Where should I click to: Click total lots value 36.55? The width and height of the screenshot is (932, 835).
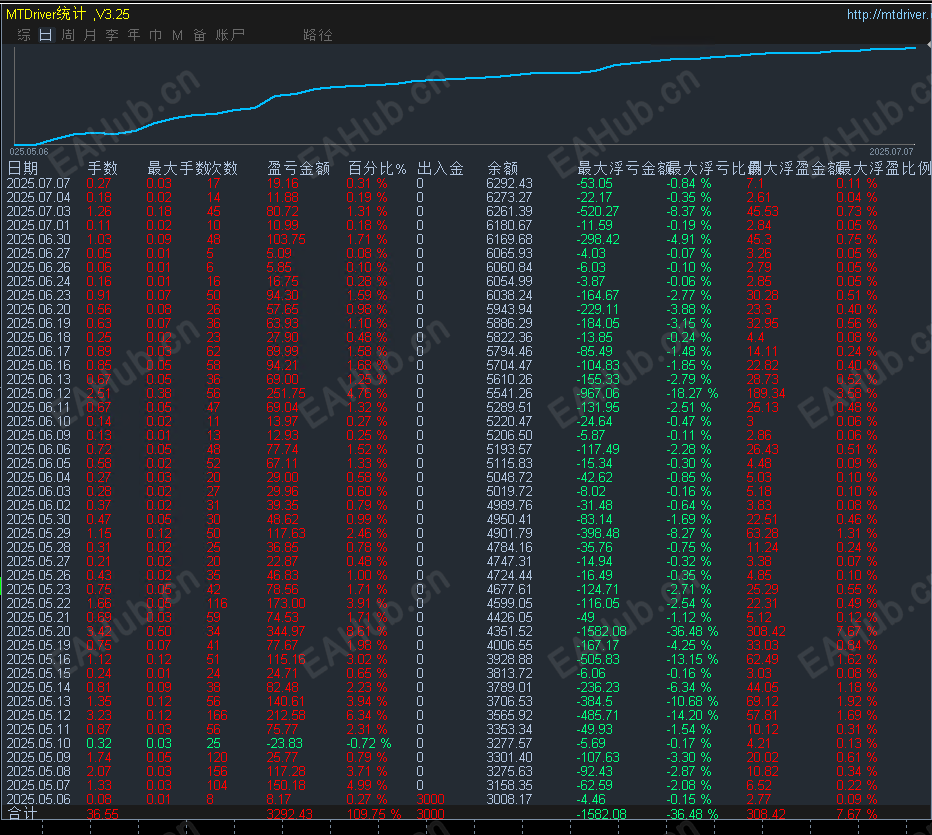click(102, 814)
